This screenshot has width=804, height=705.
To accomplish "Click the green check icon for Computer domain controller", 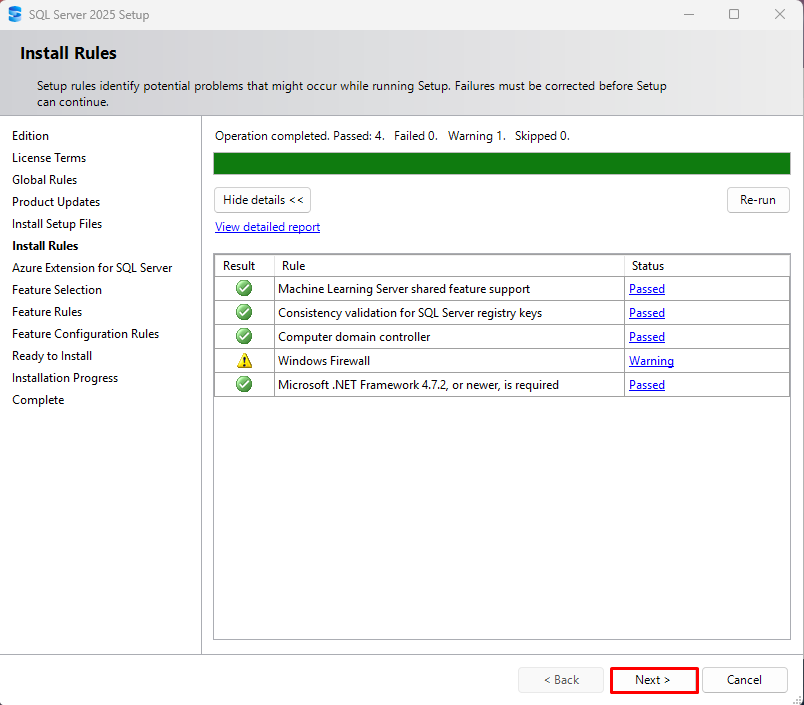I will (244, 336).
